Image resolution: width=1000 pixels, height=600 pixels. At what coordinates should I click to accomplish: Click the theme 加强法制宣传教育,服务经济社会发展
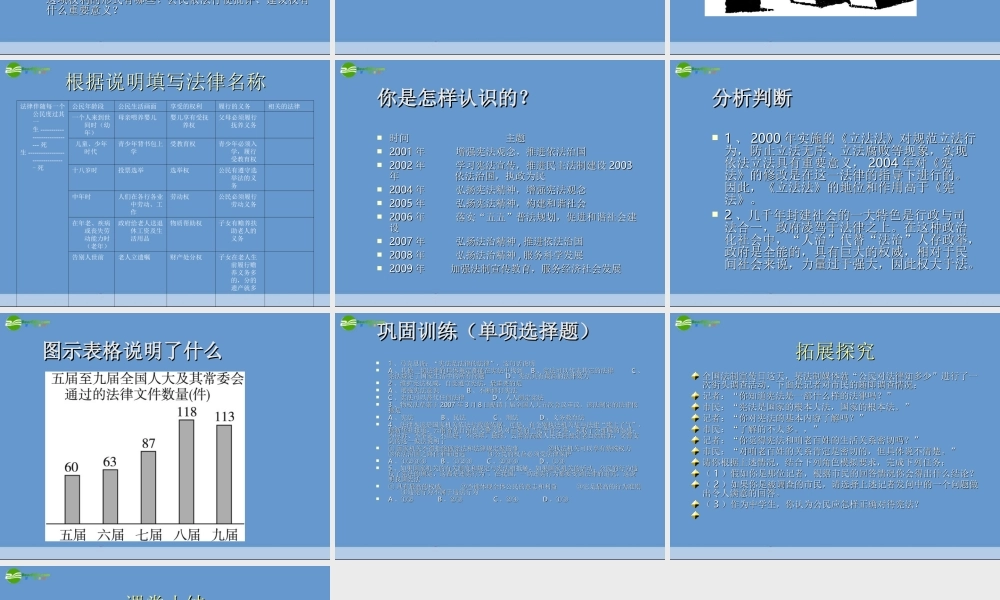click(536, 269)
